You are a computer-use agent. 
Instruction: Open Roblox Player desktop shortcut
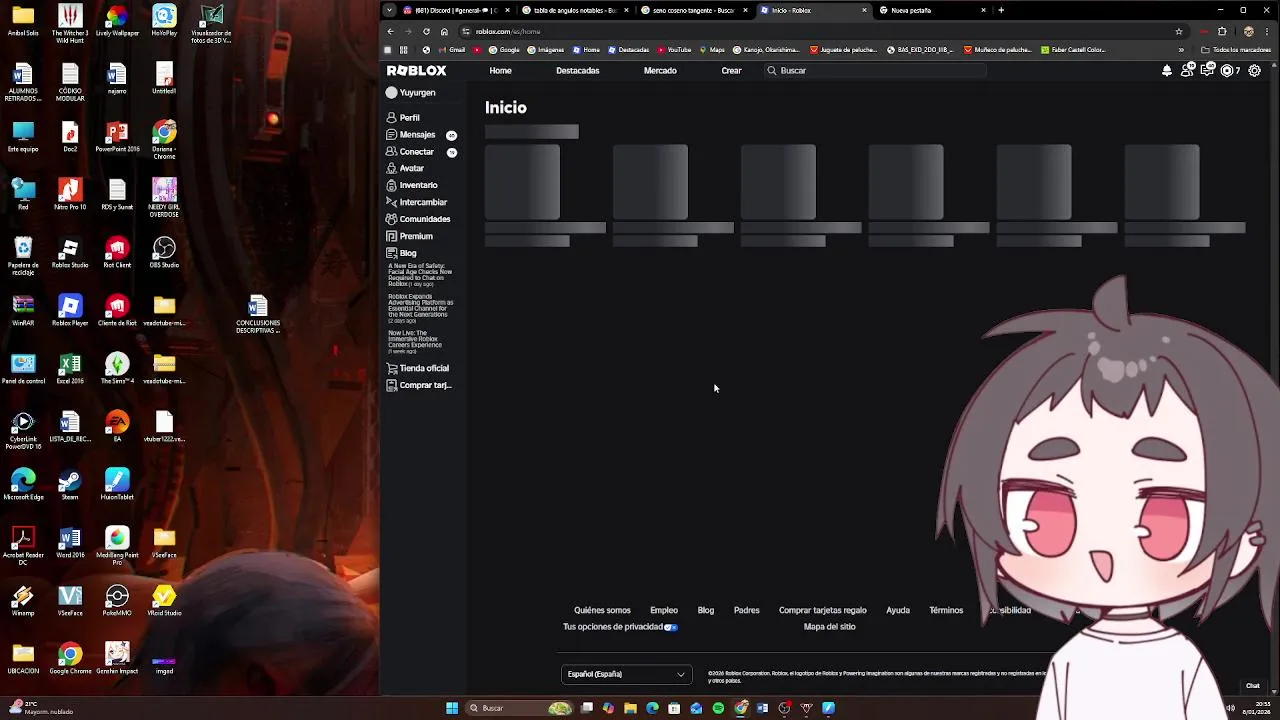70,310
